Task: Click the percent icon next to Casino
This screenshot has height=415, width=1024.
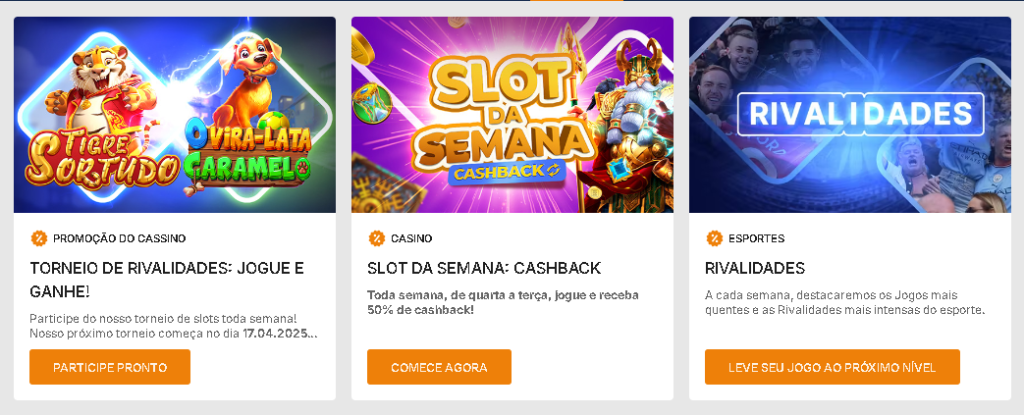Action: pos(377,238)
